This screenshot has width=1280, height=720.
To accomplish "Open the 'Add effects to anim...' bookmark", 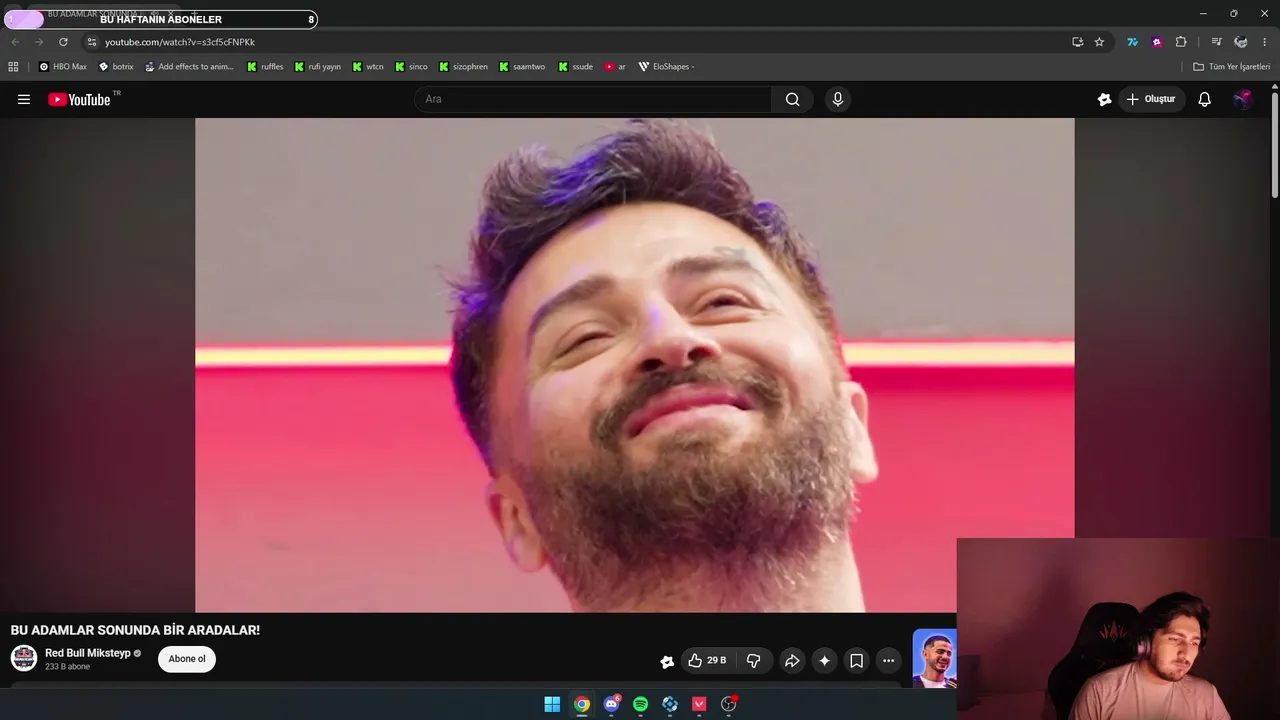I will 189,67.
